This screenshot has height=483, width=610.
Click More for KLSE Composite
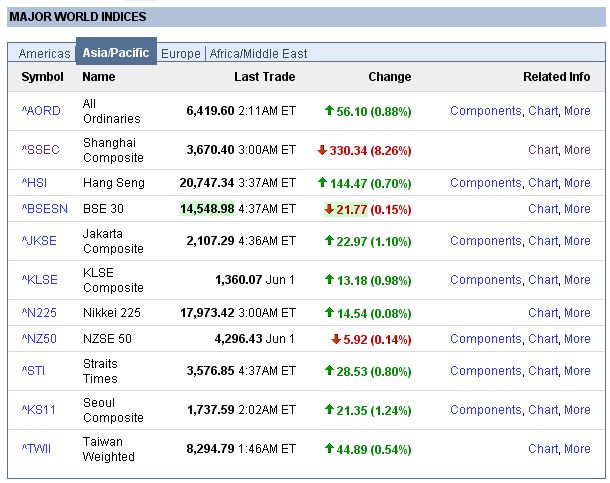click(x=577, y=280)
